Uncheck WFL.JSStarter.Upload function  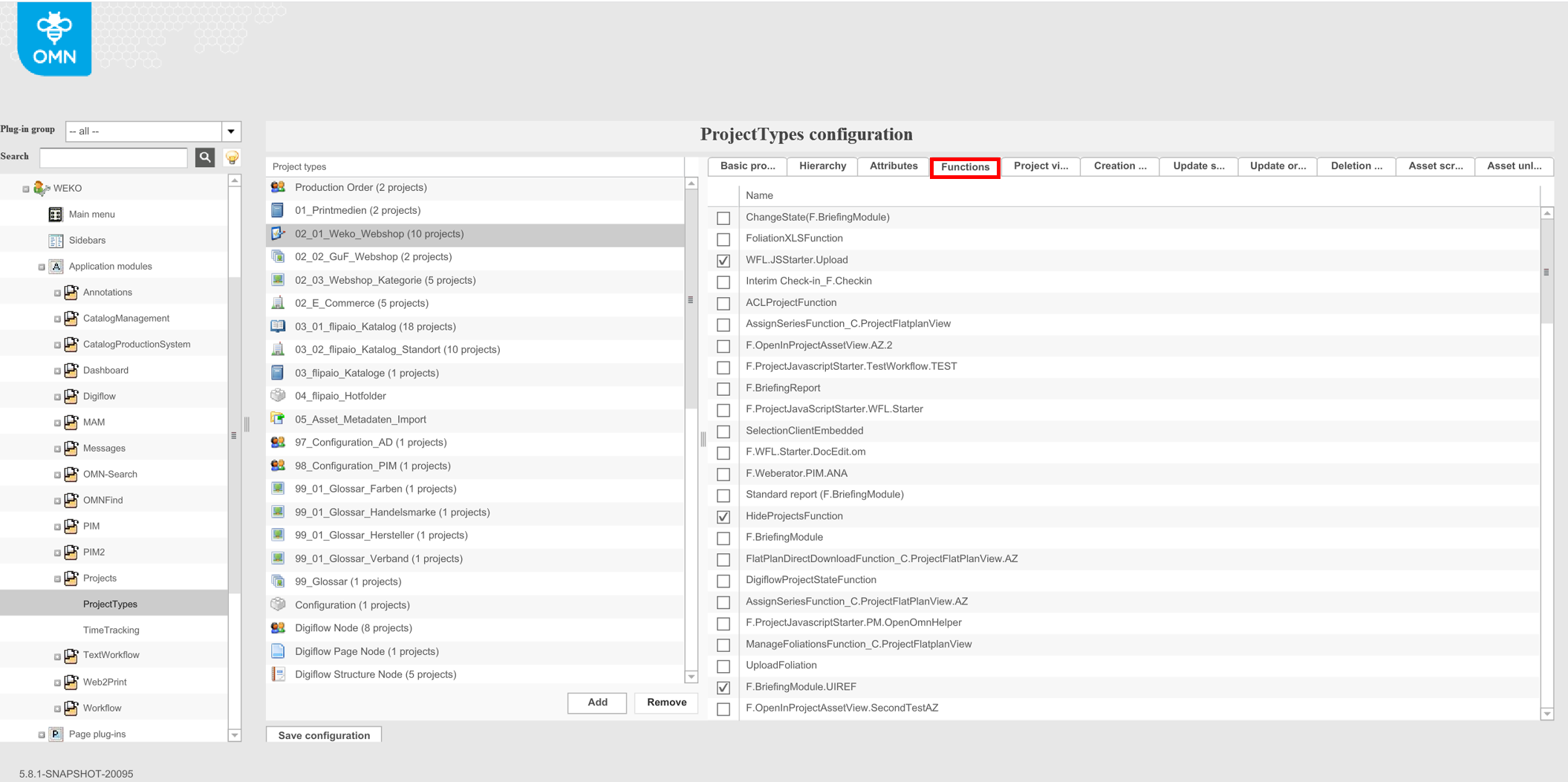(723, 261)
